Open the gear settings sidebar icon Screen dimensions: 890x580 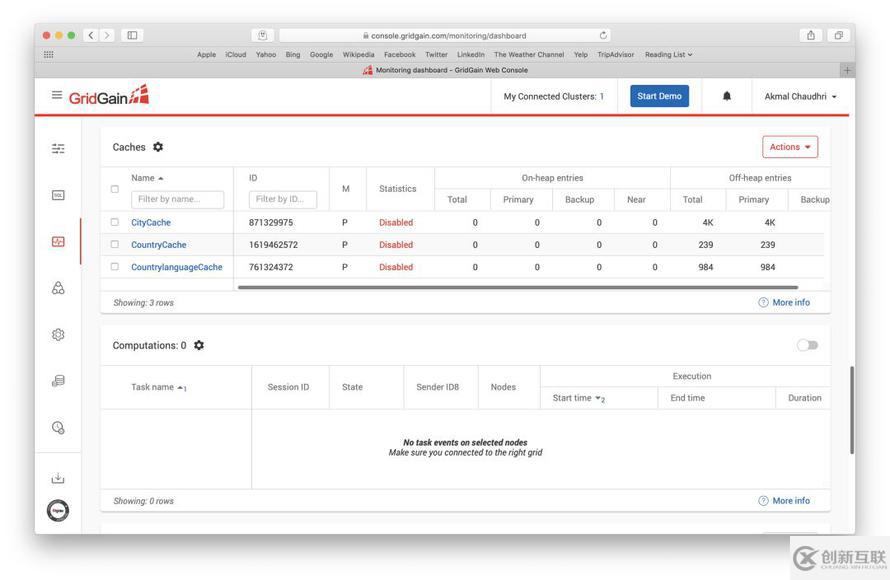pyautogui.click(x=58, y=335)
